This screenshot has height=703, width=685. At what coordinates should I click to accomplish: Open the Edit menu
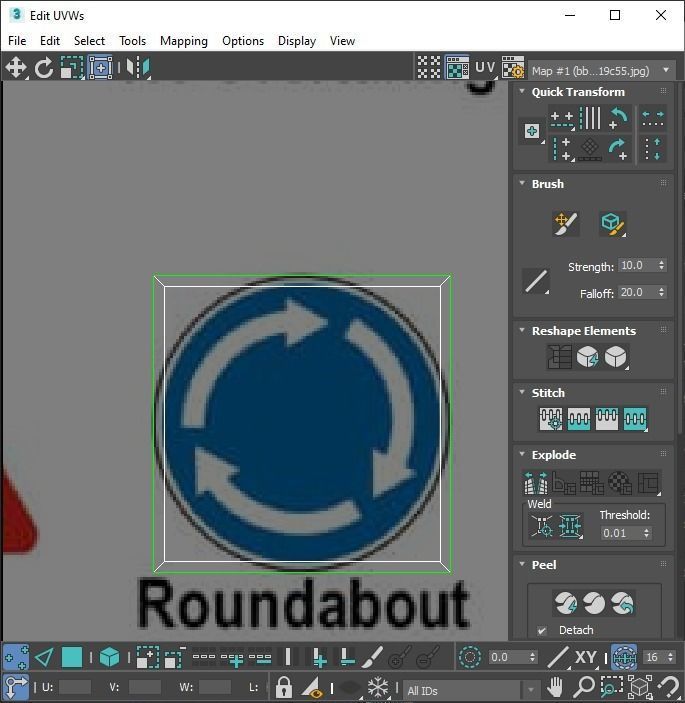[50, 41]
